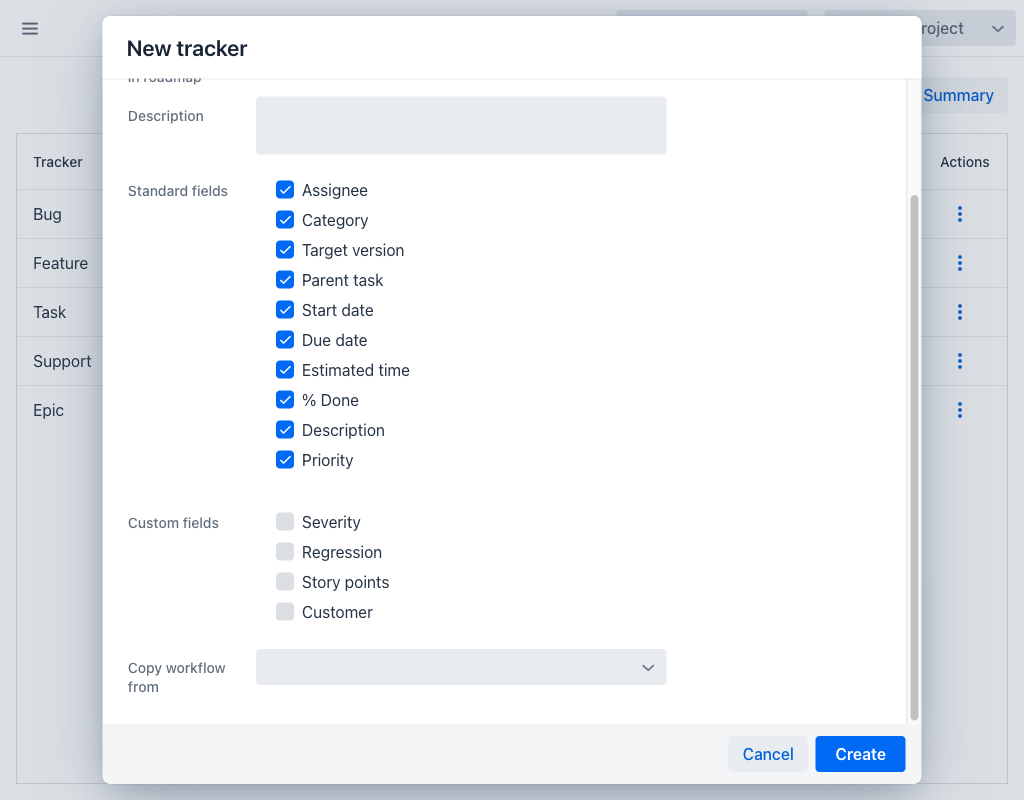Open actions menu for Task tracker

click(959, 312)
